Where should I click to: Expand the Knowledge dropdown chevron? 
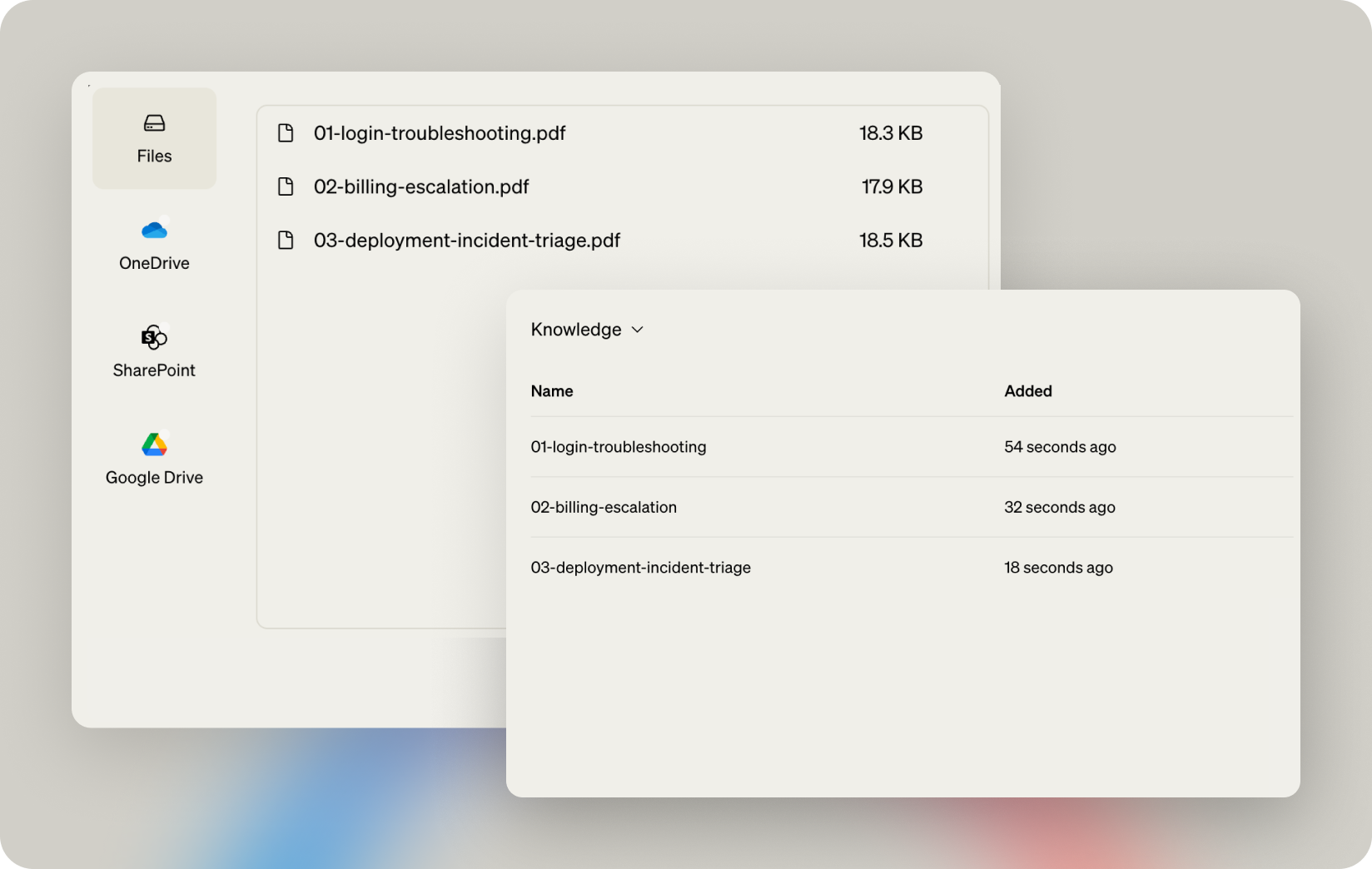pos(638,330)
